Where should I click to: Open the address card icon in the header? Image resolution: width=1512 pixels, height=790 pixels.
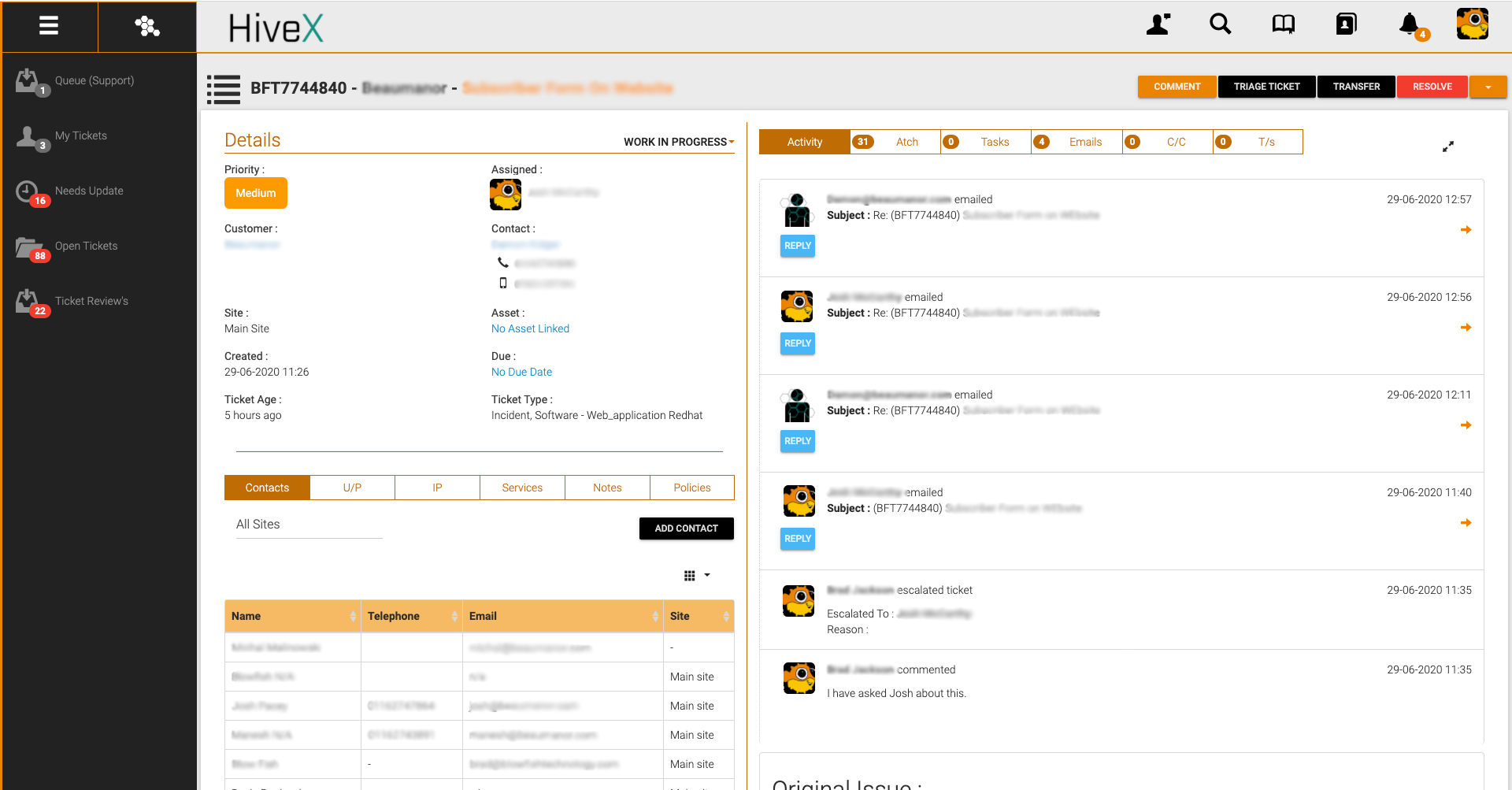pyautogui.click(x=1346, y=24)
